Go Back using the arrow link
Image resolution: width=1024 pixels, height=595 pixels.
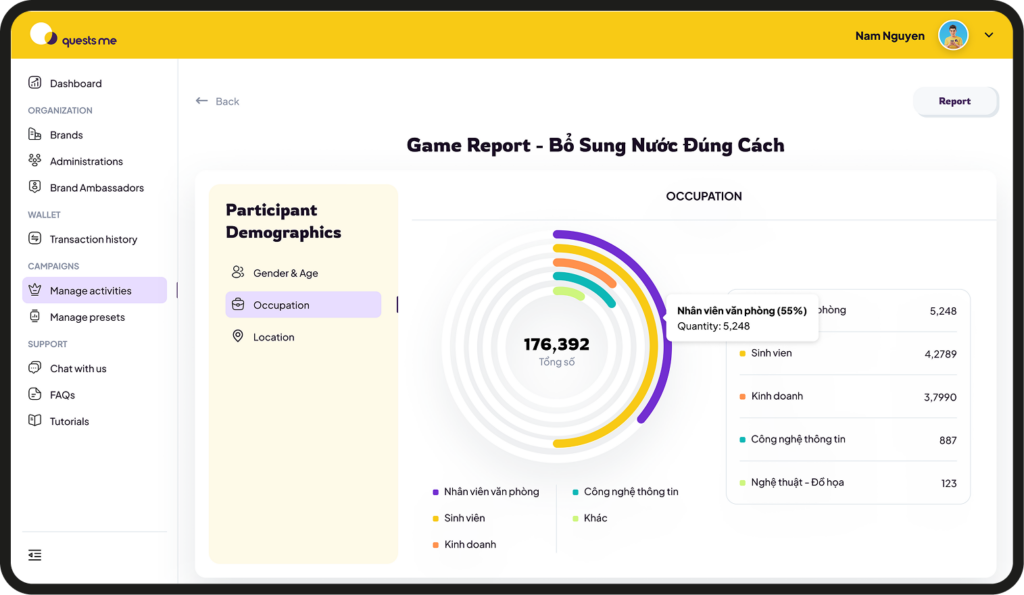click(x=217, y=101)
